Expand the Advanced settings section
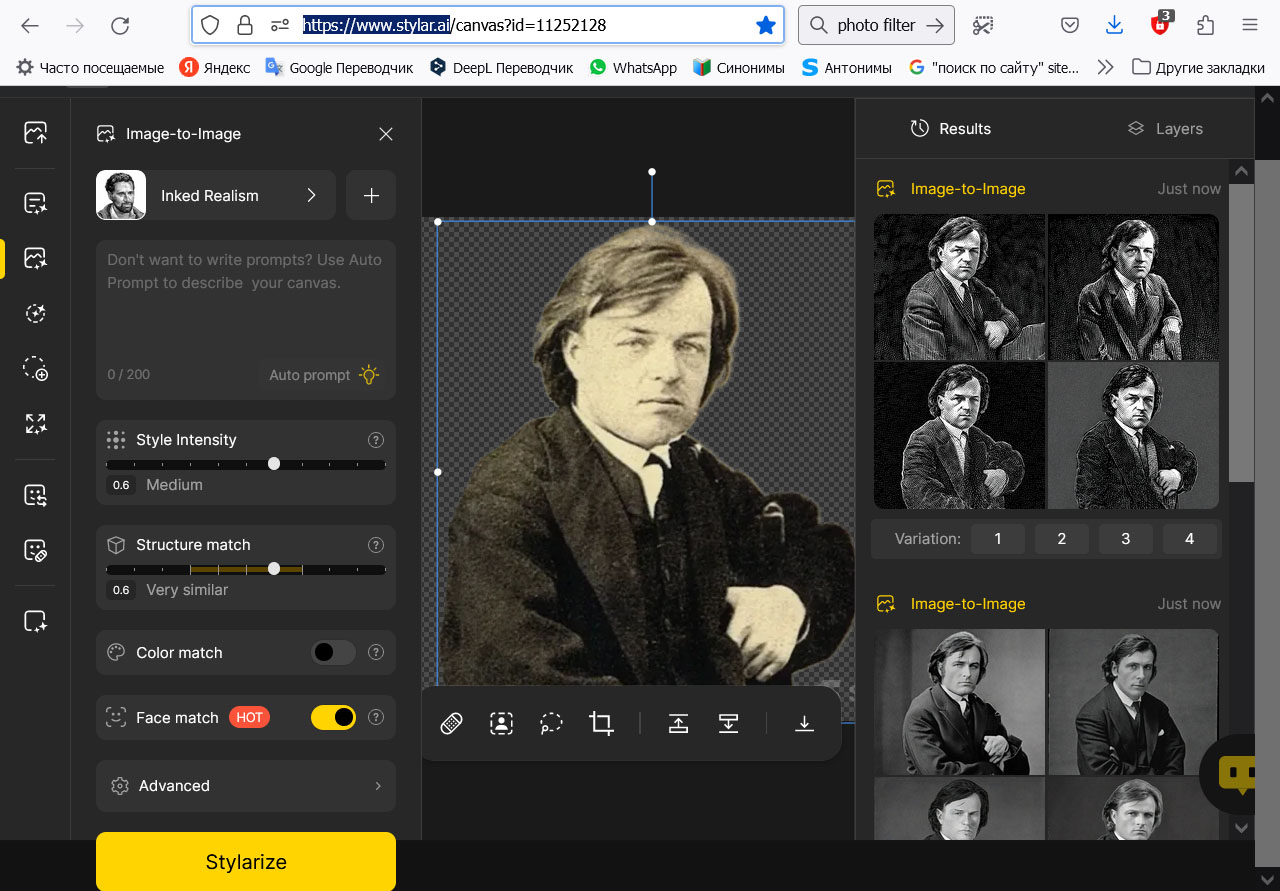This screenshot has height=891, width=1280. point(246,786)
